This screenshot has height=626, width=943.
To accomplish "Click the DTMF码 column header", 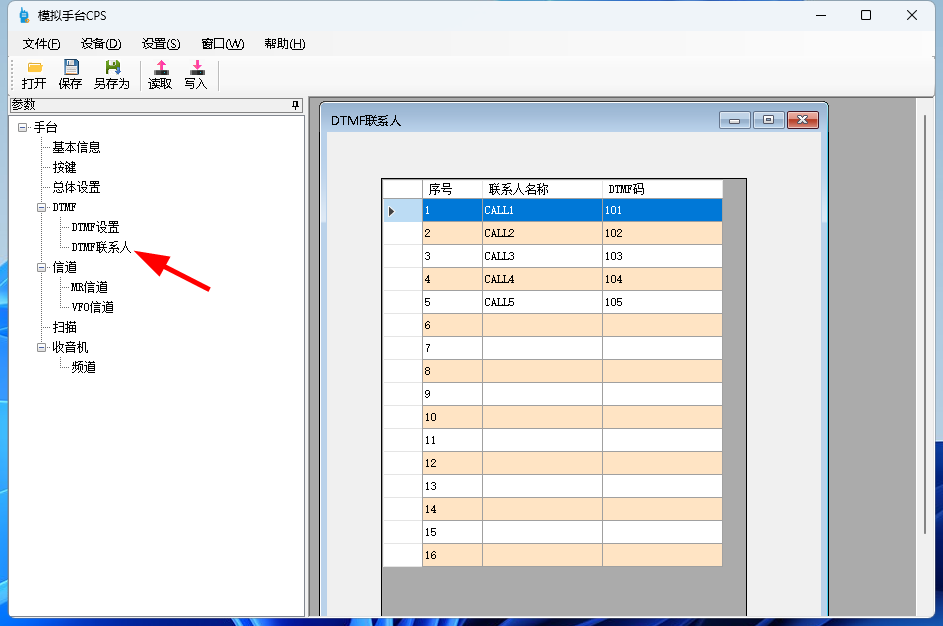I will click(x=661, y=189).
